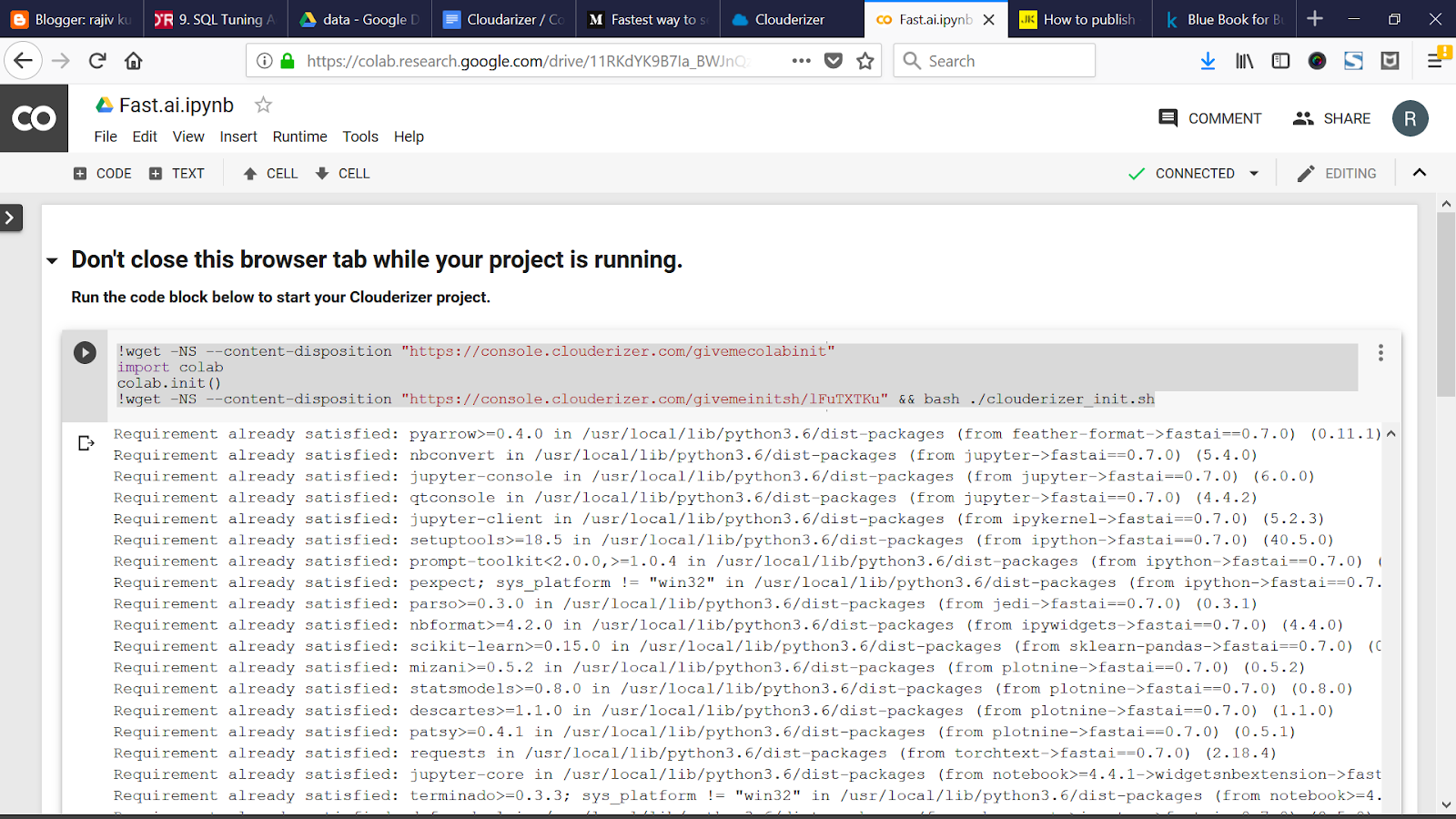Open the code cell three-dot menu
Viewport: 1456px width, 819px height.
click(x=1380, y=353)
